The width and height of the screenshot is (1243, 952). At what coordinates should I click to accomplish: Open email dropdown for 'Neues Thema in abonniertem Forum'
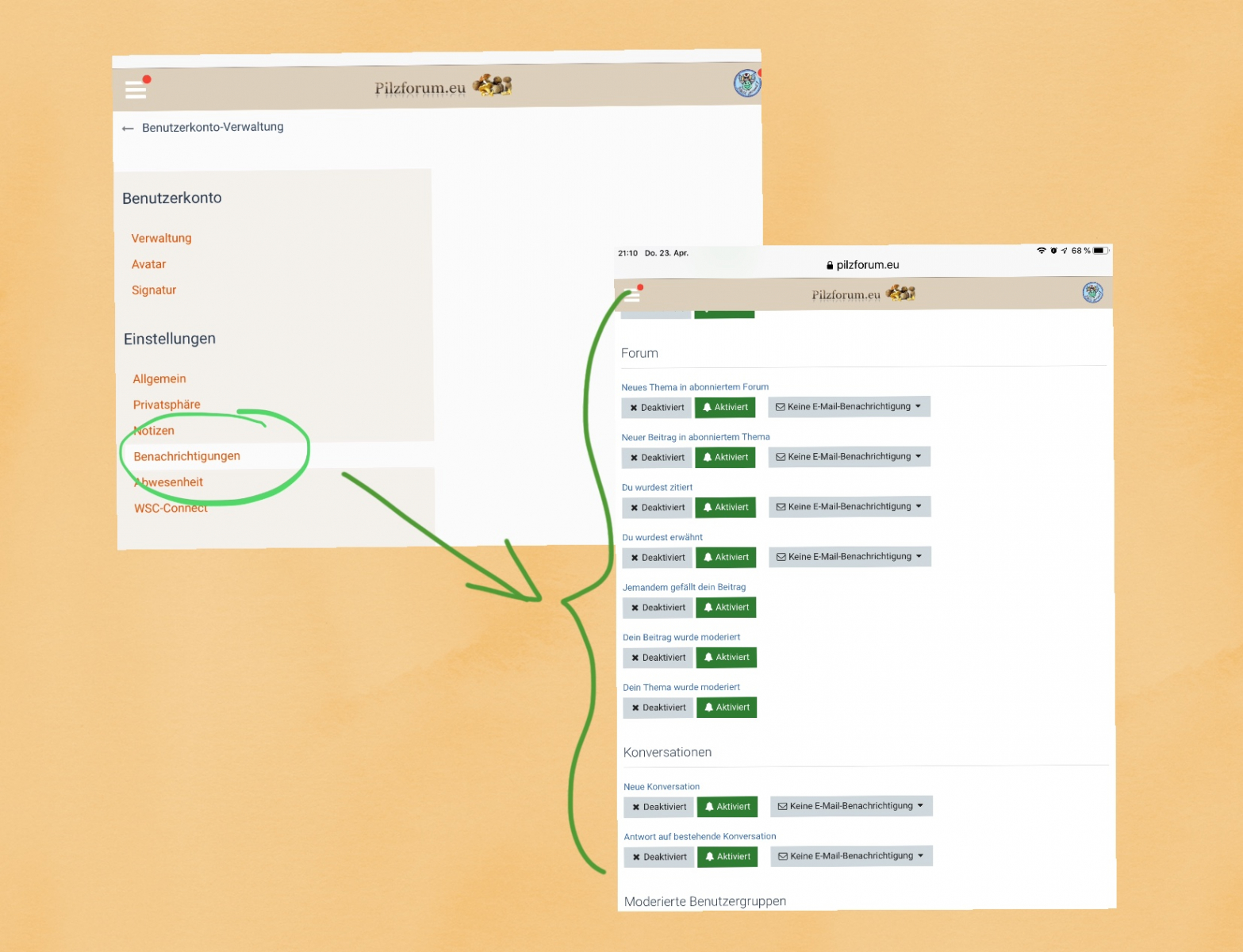(848, 407)
